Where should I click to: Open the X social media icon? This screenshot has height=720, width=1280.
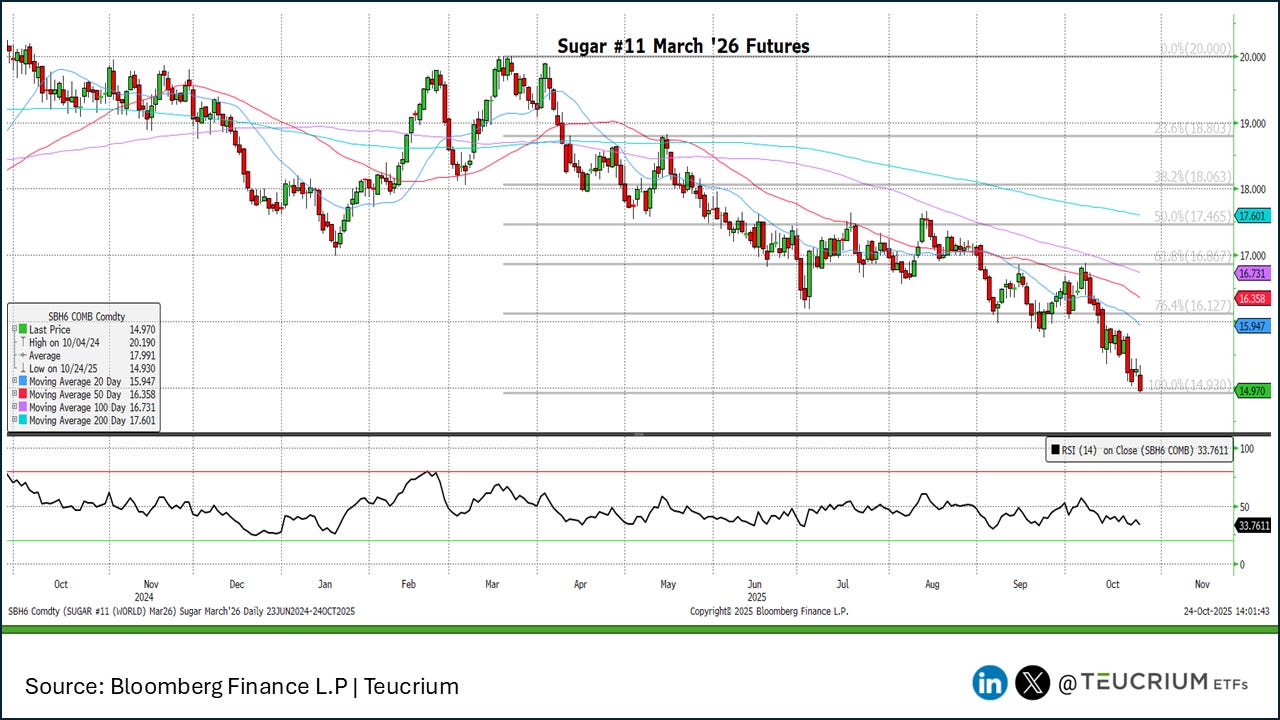(1032, 683)
